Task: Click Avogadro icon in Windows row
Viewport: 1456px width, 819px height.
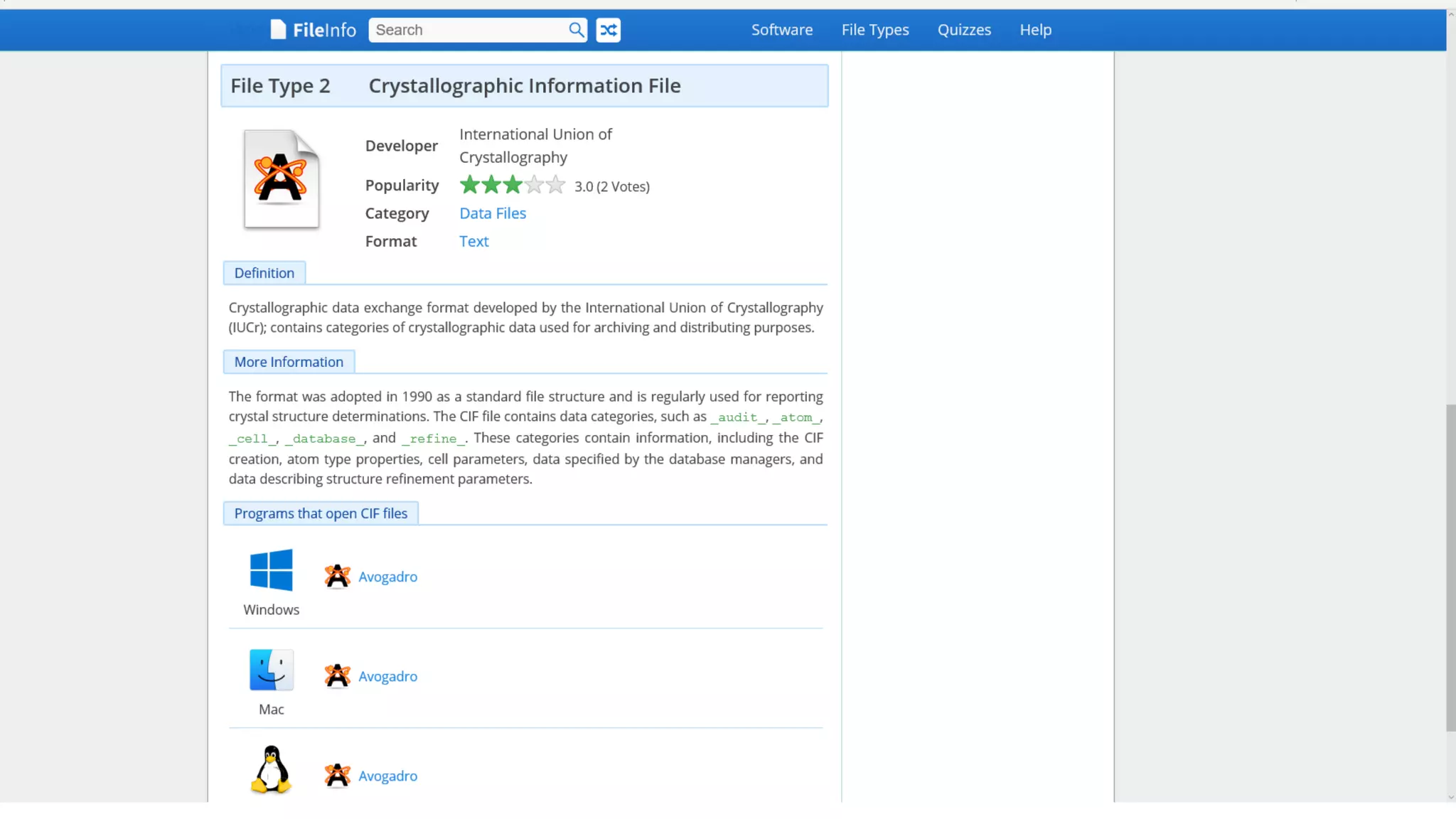Action: click(337, 577)
